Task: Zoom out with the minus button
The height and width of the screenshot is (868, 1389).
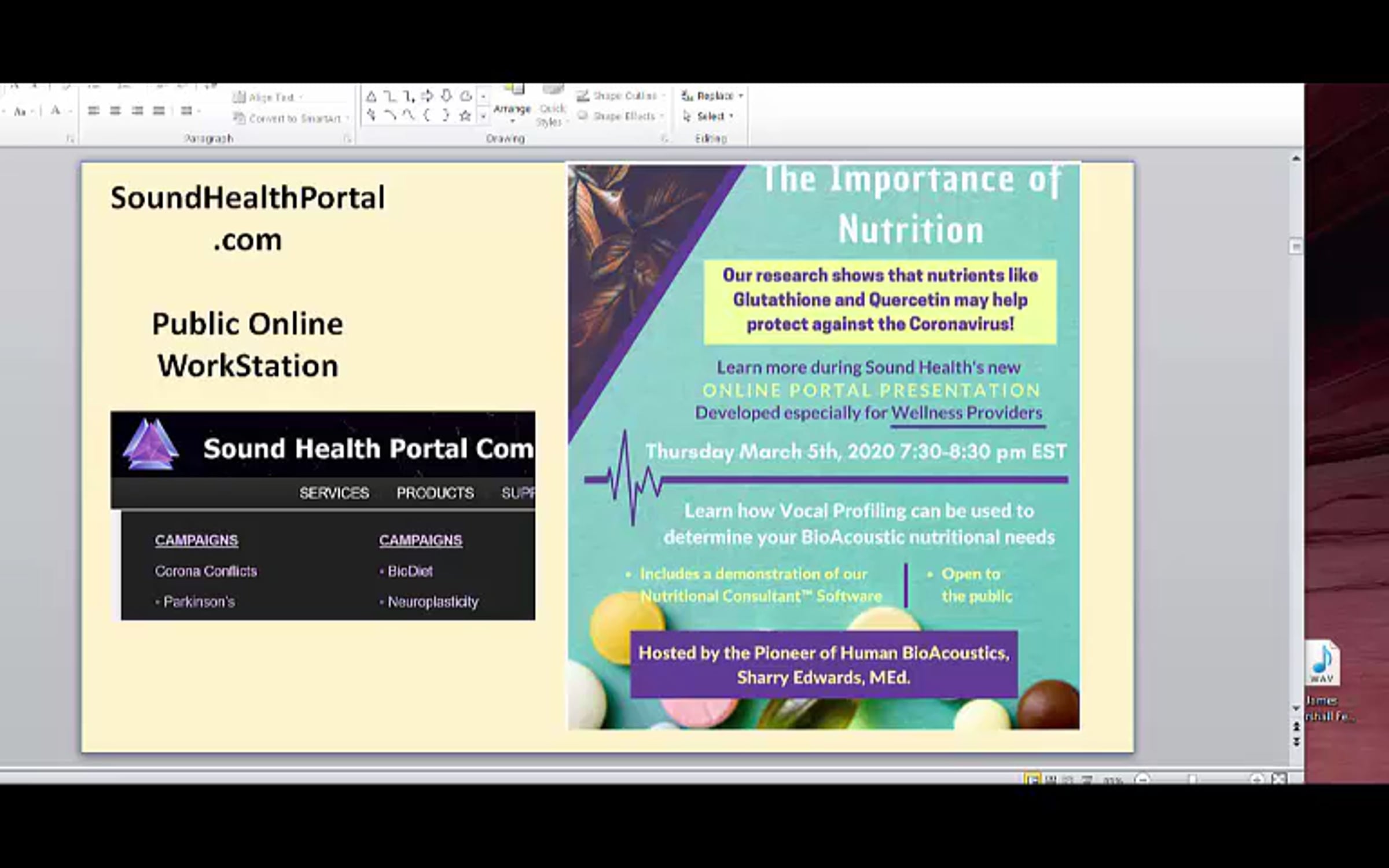Action: click(x=1142, y=779)
